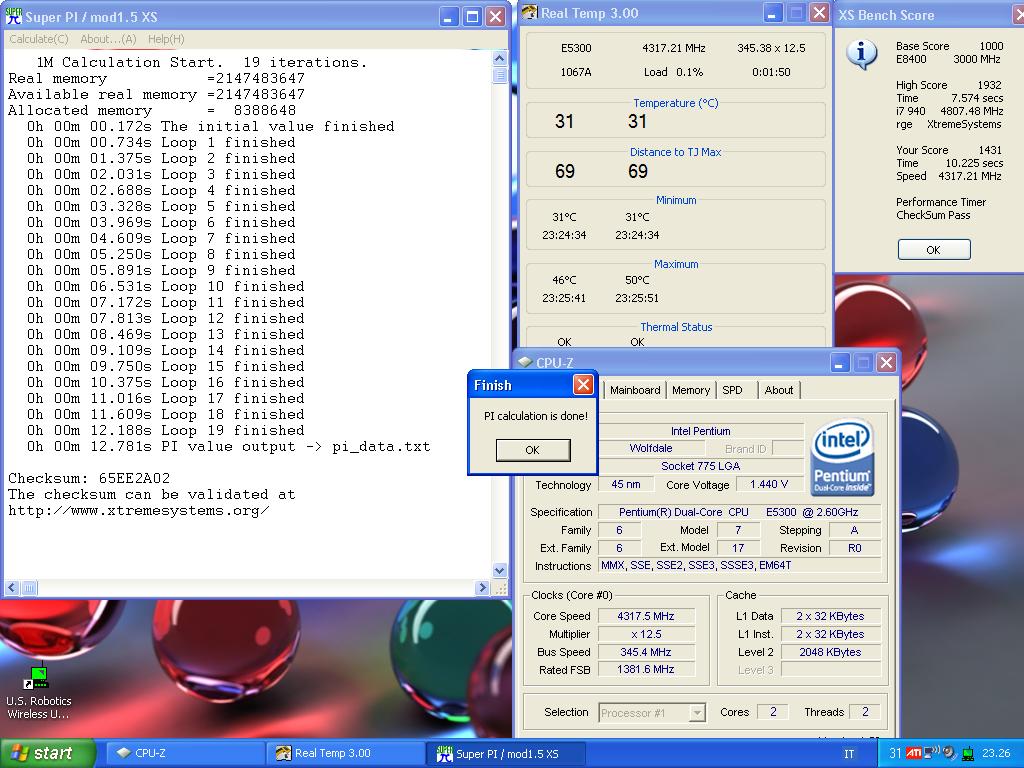The width and height of the screenshot is (1024, 768).
Task: Click the L1 Data cache value field
Action: [x=830, y=616]
